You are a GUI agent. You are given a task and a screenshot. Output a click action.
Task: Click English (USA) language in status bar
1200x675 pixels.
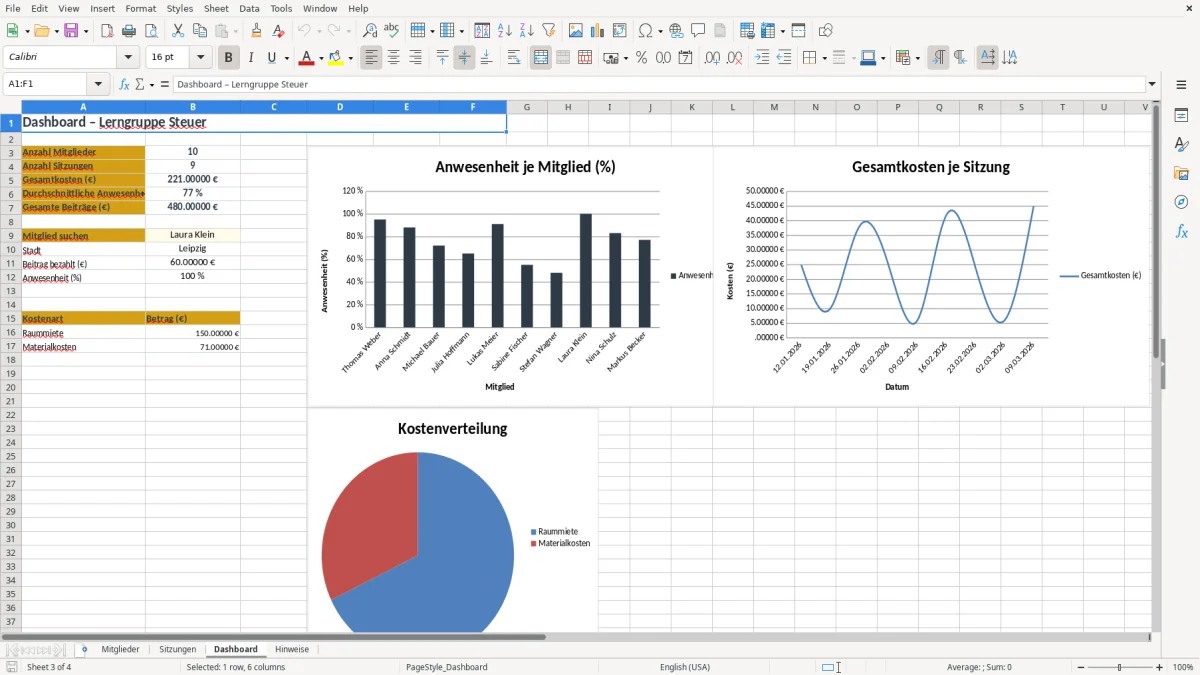click(x=685, y=667)
